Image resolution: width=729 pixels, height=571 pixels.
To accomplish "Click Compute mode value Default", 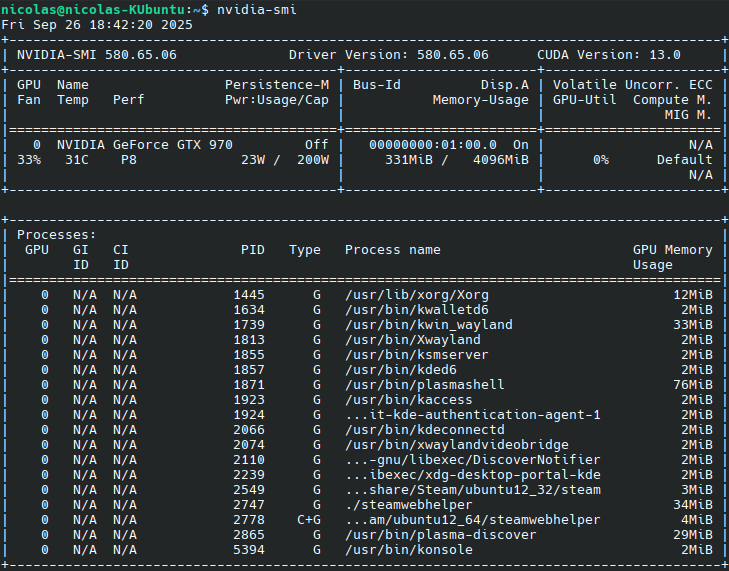I will (x=684, y=160).
